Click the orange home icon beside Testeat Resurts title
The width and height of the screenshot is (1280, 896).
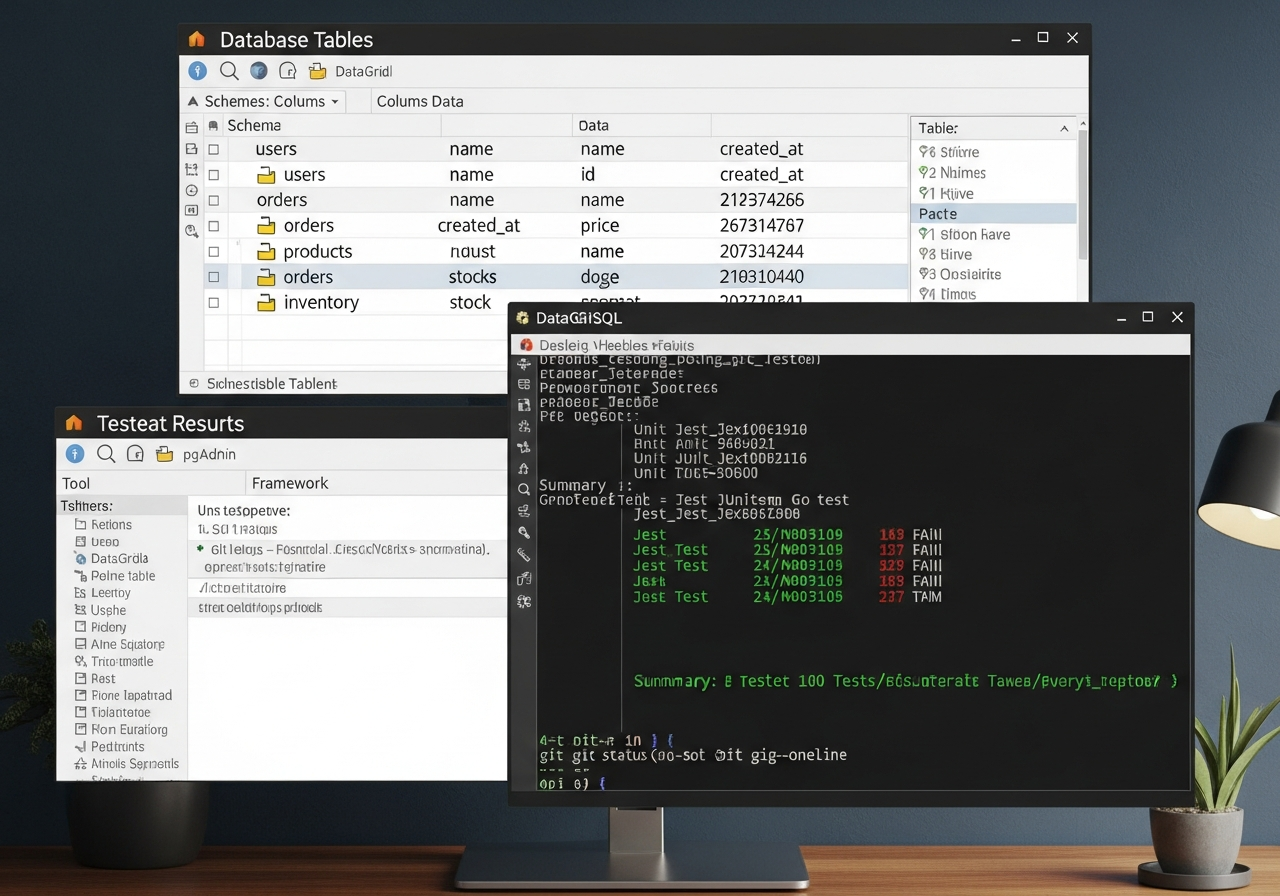pos(73,423)
